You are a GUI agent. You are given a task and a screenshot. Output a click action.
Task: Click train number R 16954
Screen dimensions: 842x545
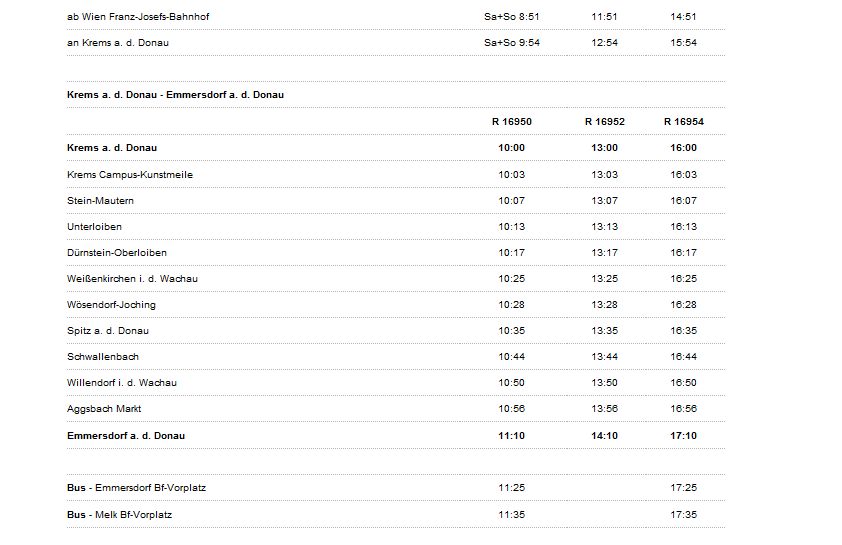684,122
